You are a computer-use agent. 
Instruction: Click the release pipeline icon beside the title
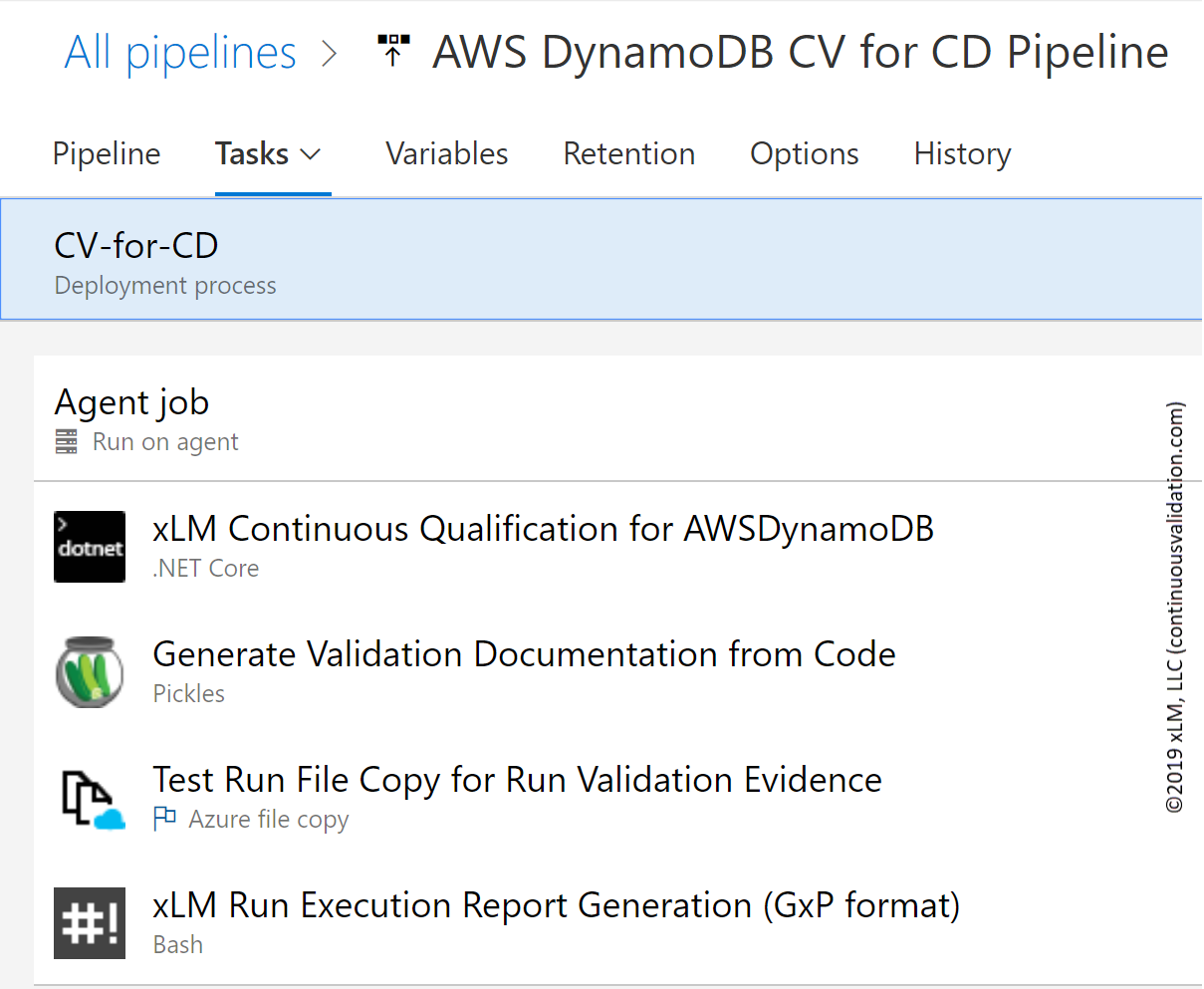tap(393, 51)
